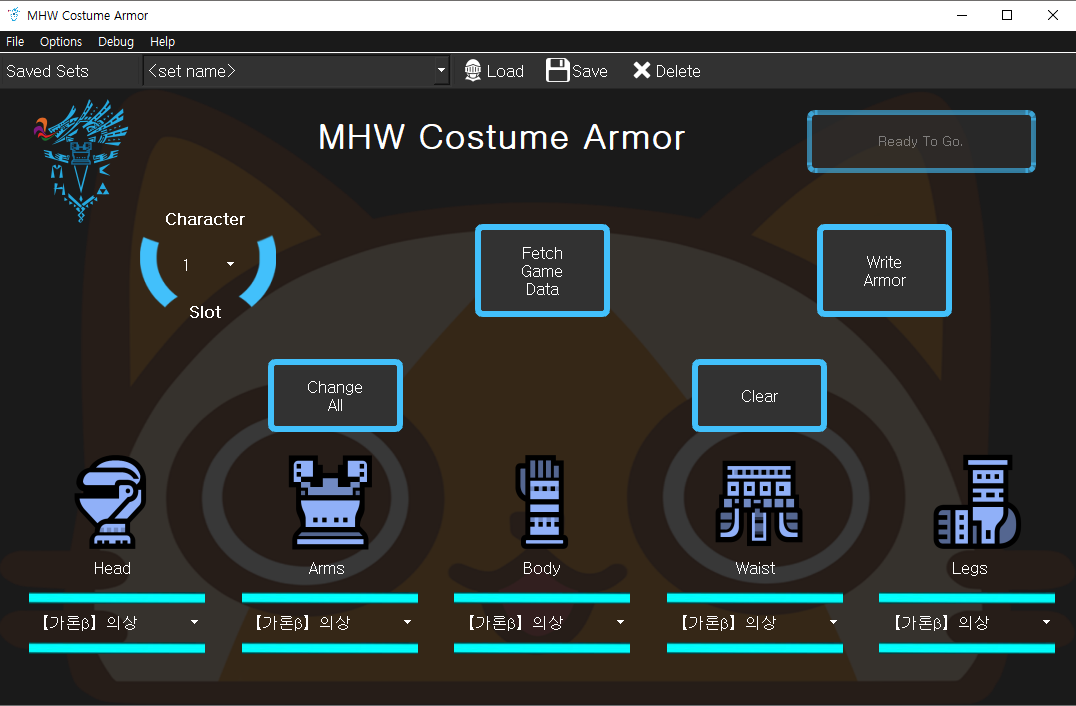1076x706 pixels.
Task: Maximize the MHW Costume Armor window
Action: [1007, 15]
